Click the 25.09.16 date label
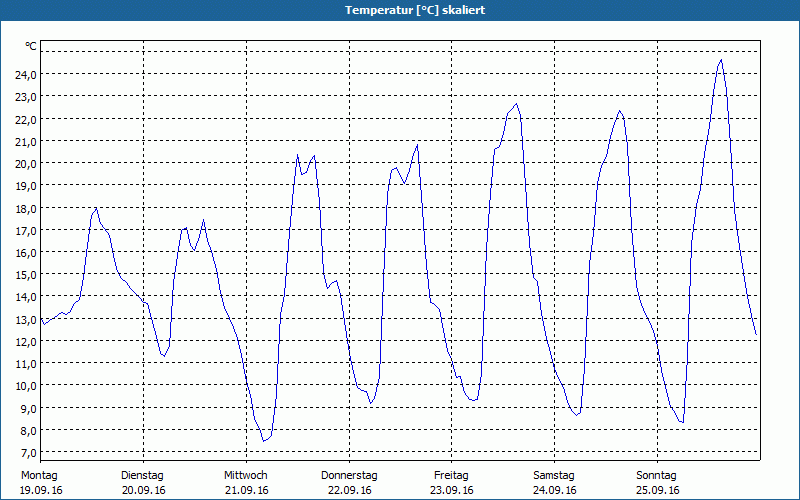800x500 pixels. [x=658, y=490]
